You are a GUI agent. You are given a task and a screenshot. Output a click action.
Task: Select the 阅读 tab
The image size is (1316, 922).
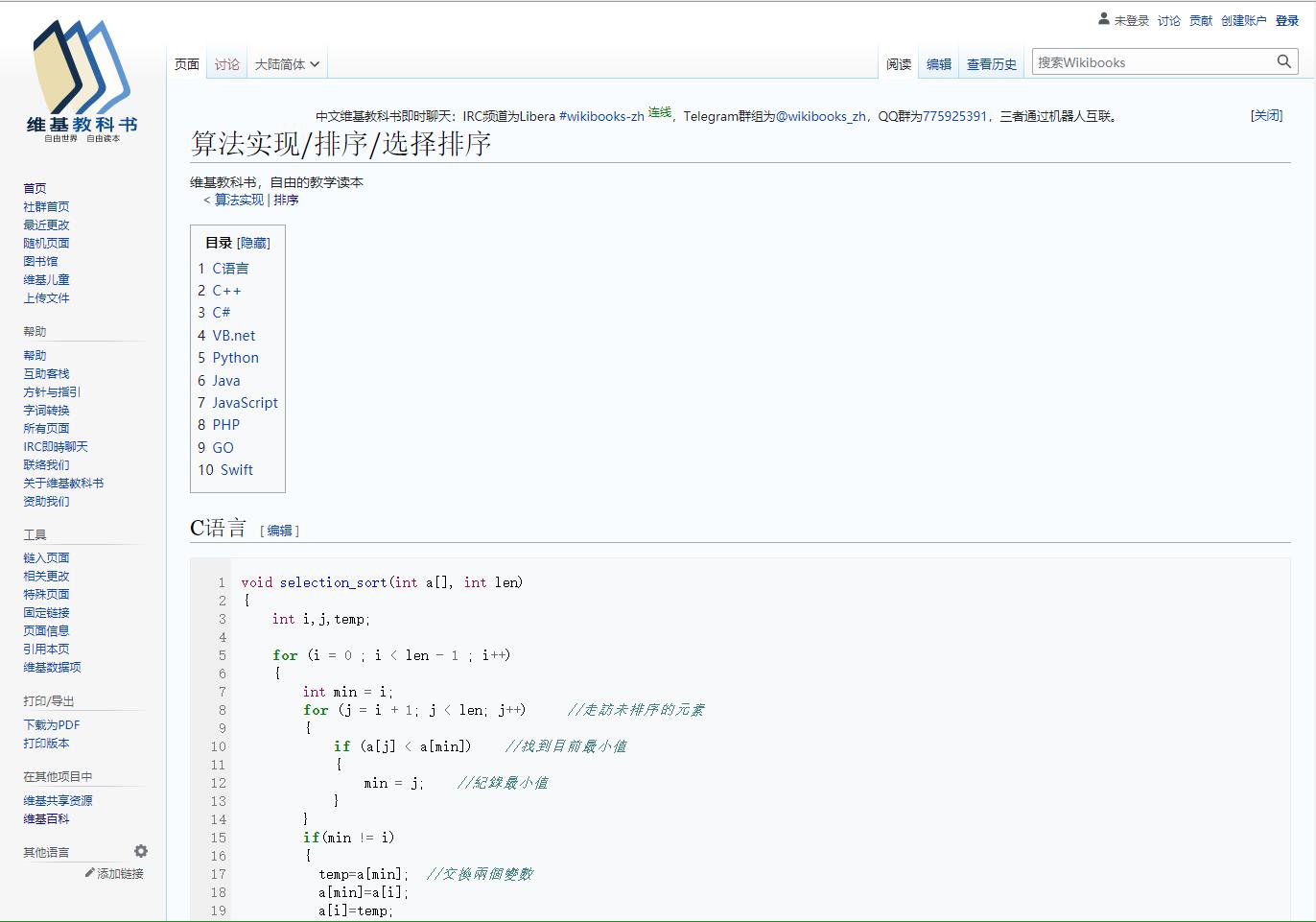[x=899, y=64]
